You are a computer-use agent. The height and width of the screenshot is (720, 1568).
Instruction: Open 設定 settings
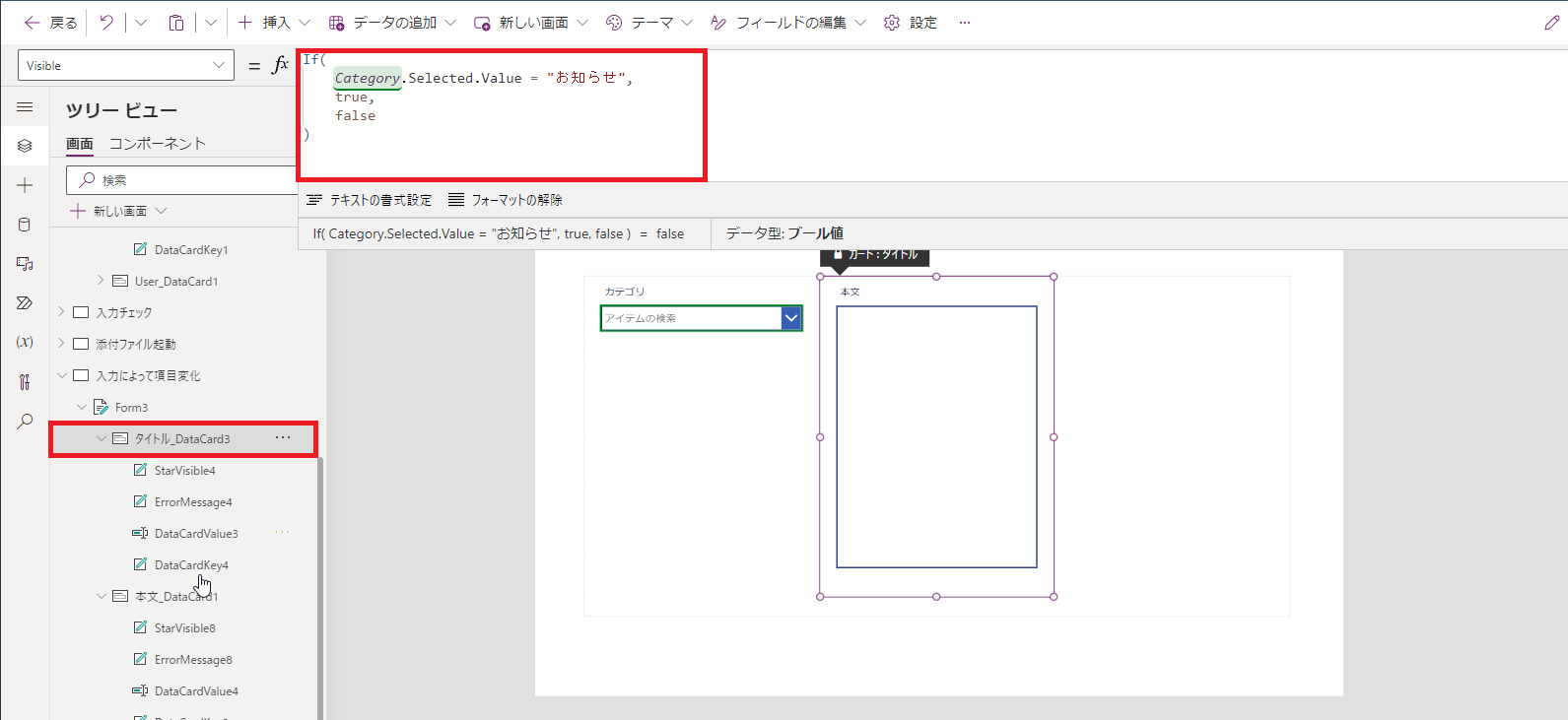pyautogui.click(x=911, y=23)
